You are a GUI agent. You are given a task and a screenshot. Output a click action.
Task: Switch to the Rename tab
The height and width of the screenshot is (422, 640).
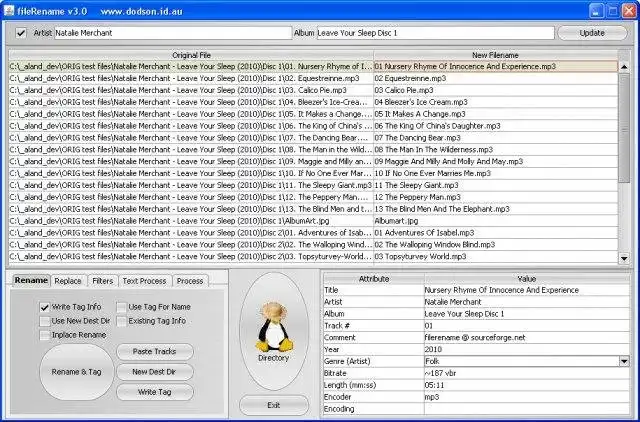(31, 280)
